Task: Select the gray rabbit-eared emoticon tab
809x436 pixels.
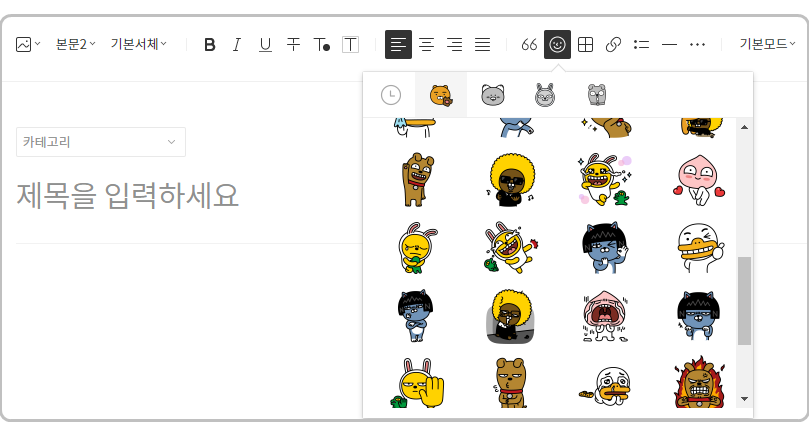Action: point(545,95)
